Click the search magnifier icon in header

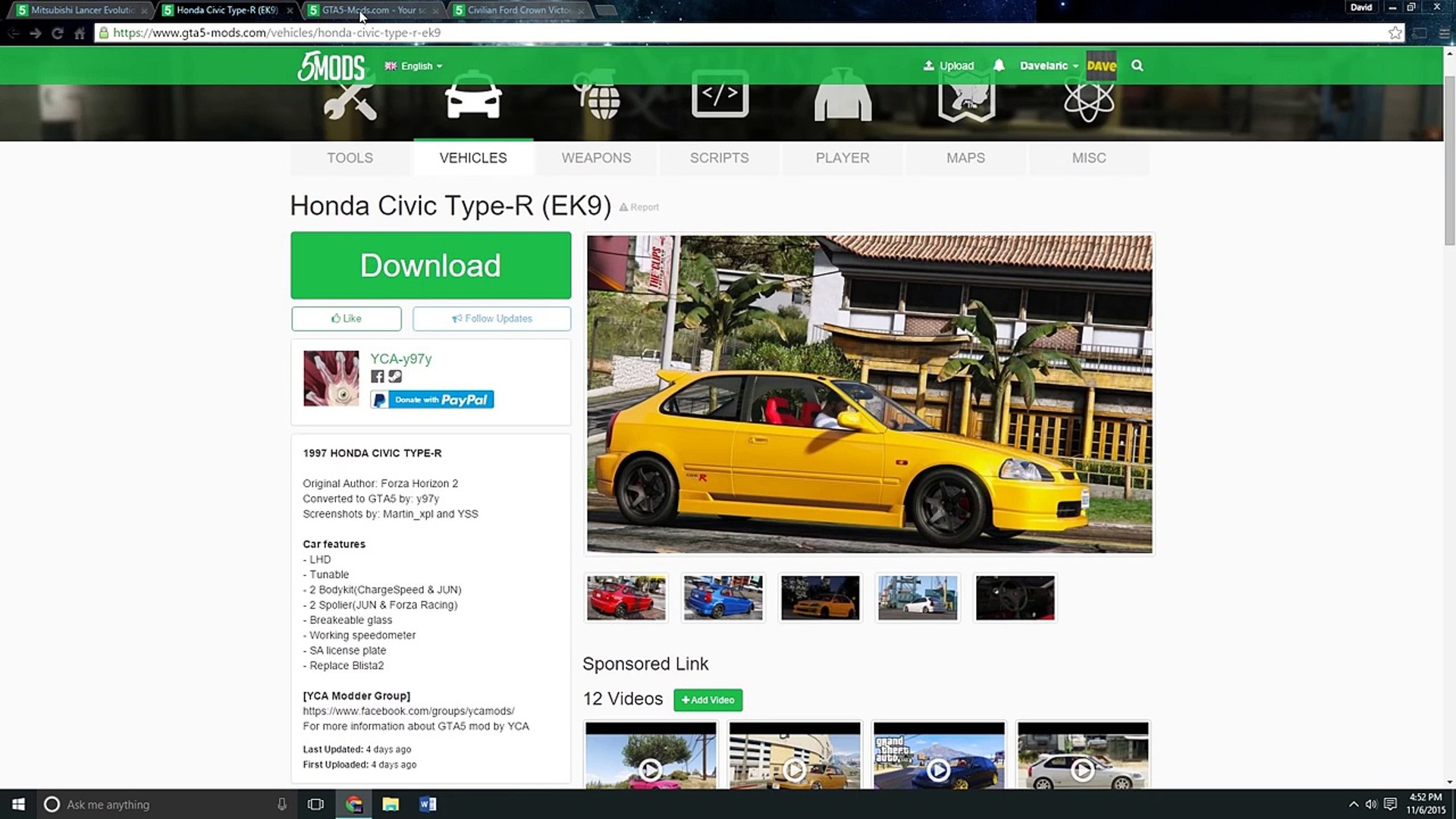coord(1137,65)
